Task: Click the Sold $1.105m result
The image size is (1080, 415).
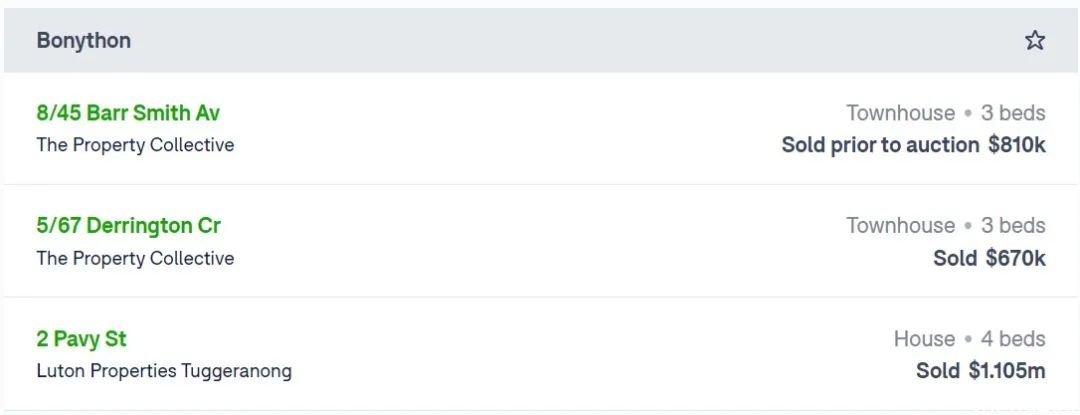Action: coord(981,372)
